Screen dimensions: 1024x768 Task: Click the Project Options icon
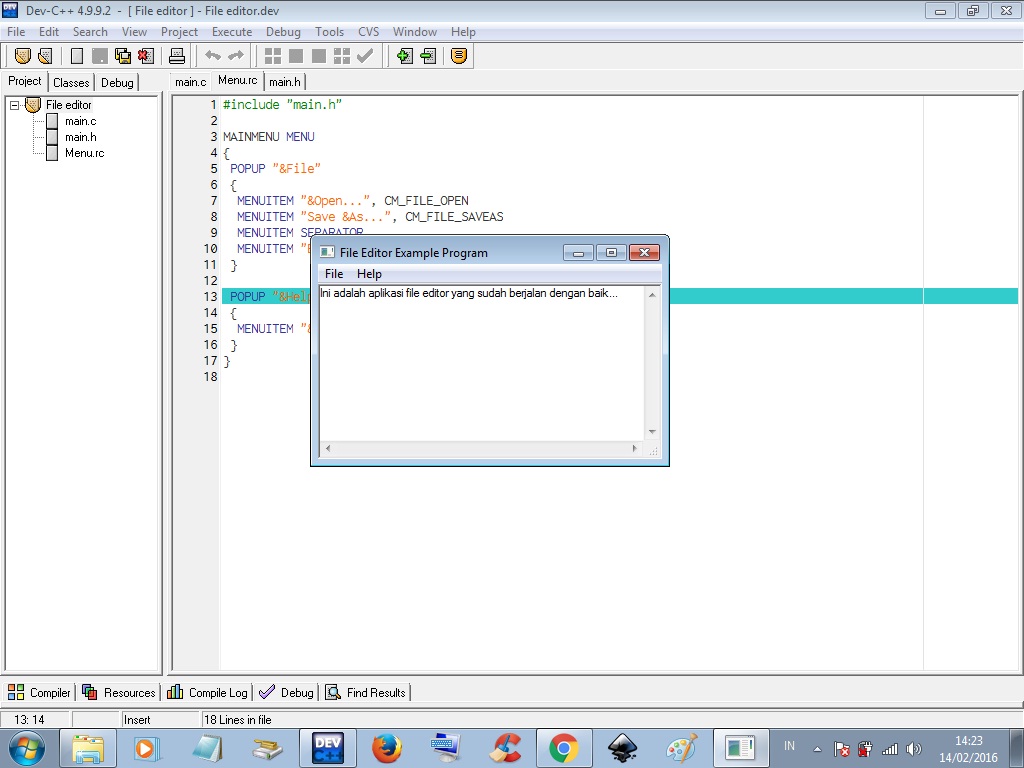(x=459, y=56)
